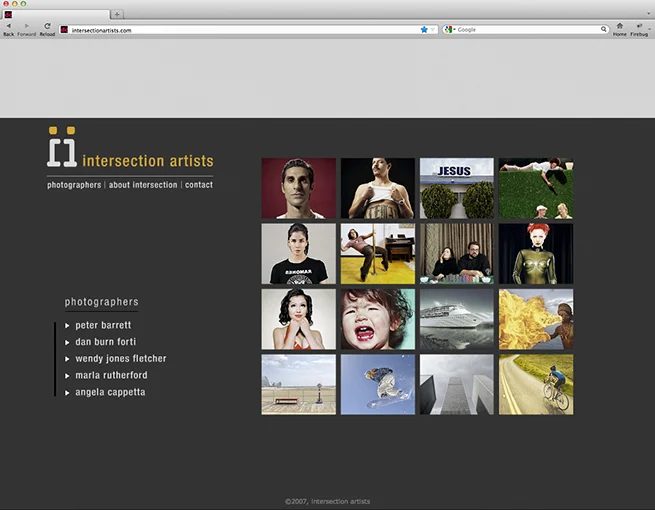Screen dimensions: 655x510
Task: View the red-haired woman in latex photo
Action: pos(536,254)
